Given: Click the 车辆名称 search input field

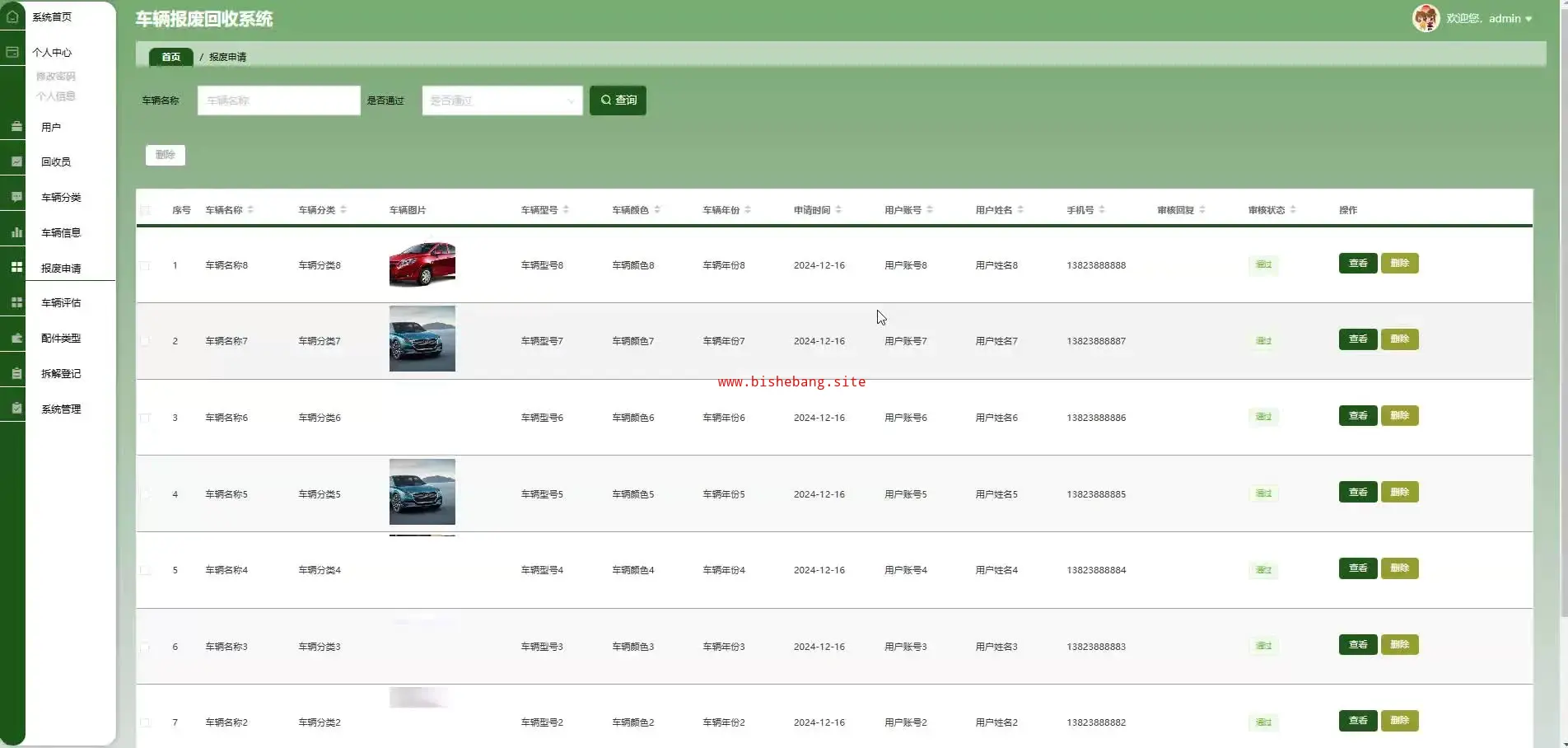Looking at the screenshot, I should [x=278, y=101].
